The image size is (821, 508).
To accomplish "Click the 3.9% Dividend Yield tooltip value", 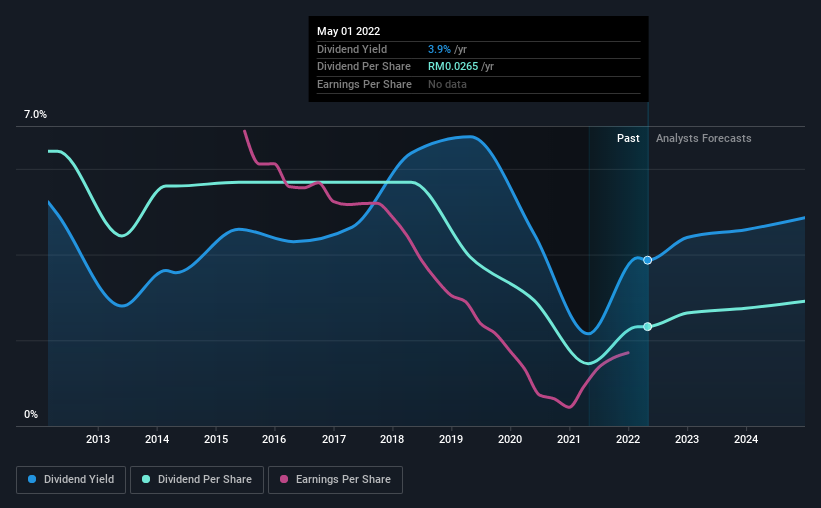I will [439, 49].
